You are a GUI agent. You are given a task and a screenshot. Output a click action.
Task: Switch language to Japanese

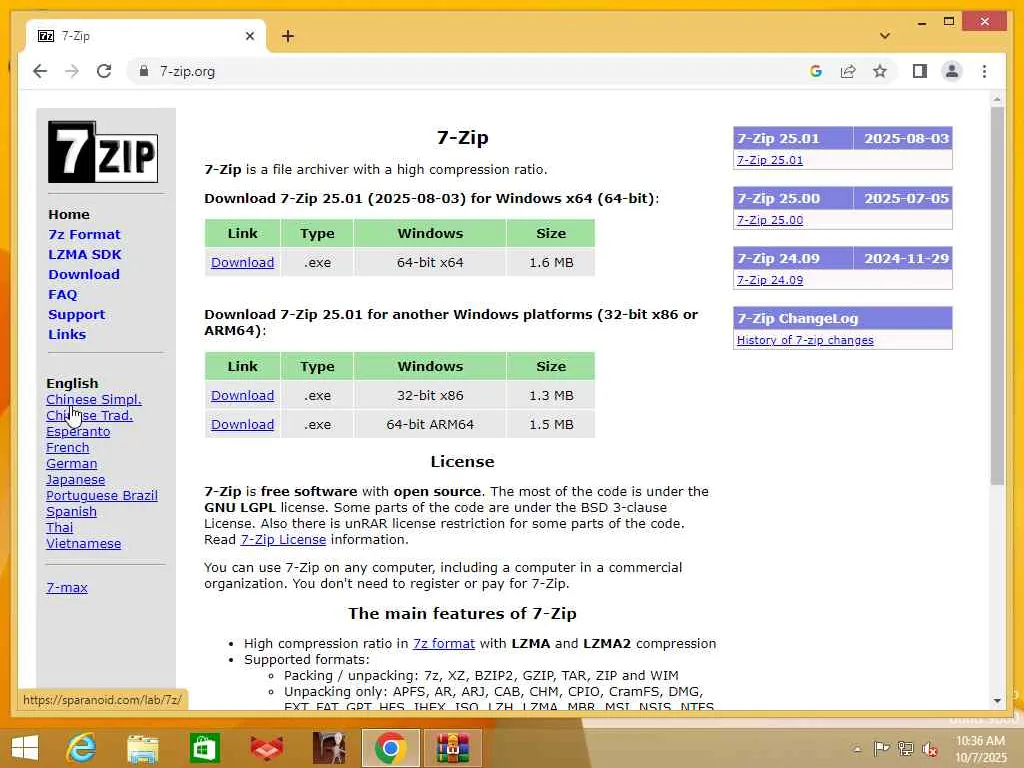75,479
